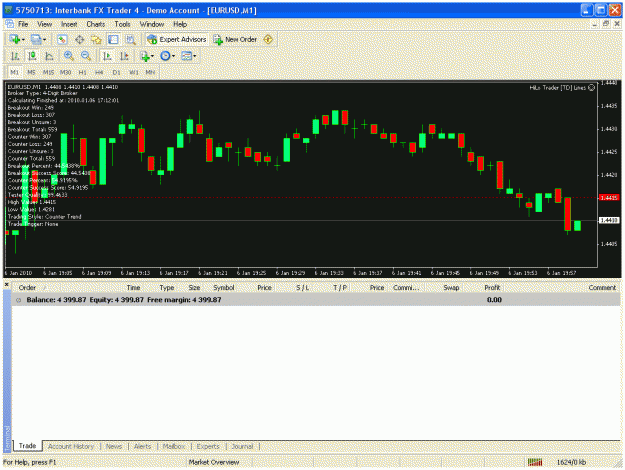
Task: Open the Strategy Tester icon
Action: (x=130, y=39)
